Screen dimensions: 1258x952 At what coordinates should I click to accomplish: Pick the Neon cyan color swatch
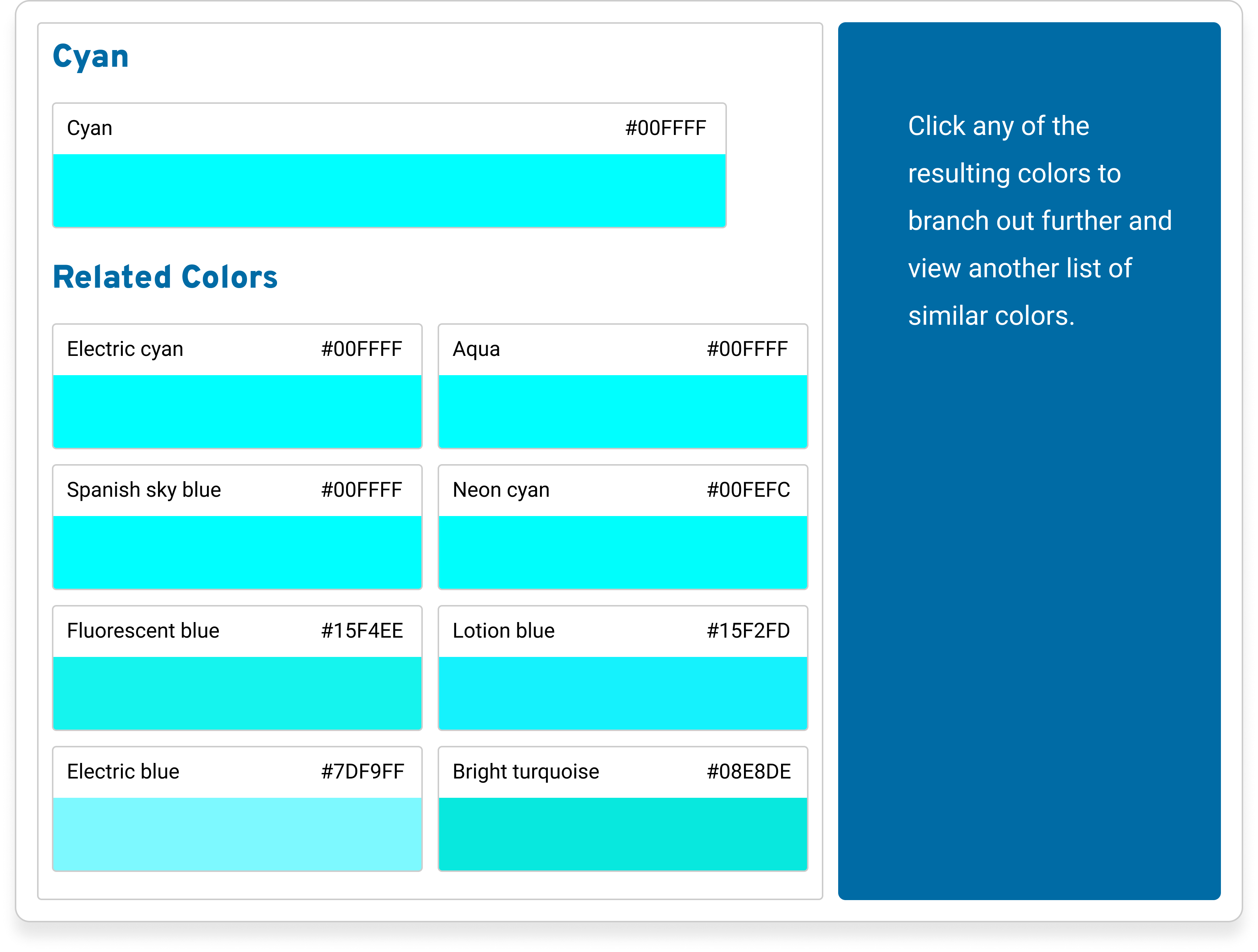tap(623, 552)
